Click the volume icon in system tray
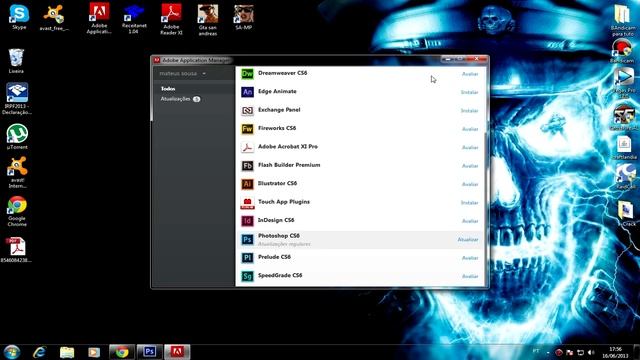Viewport: 640px width, 360px height. [x=591, y=352]
